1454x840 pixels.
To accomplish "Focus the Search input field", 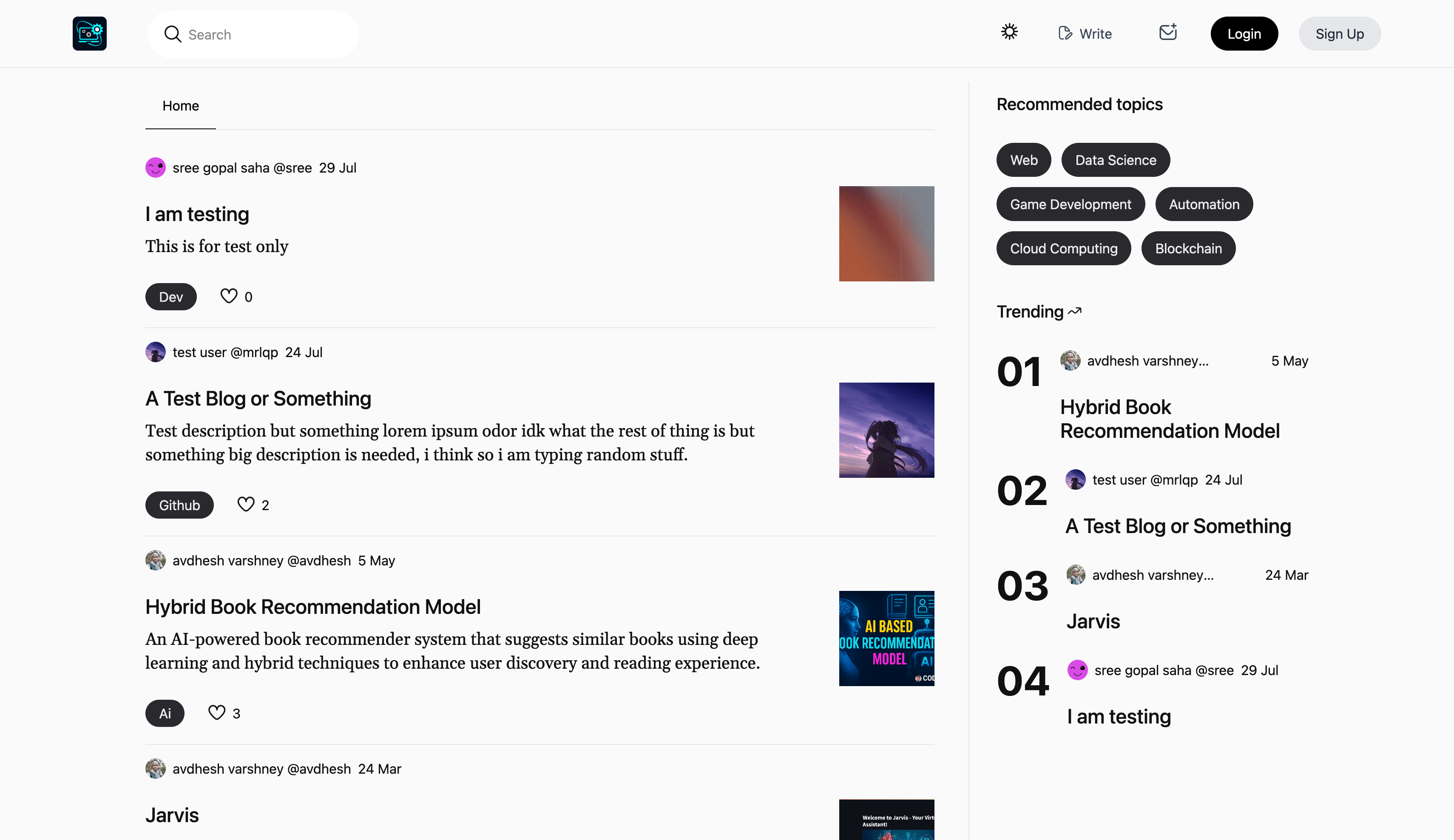I will pyautogui.click(x=265, y=34).
